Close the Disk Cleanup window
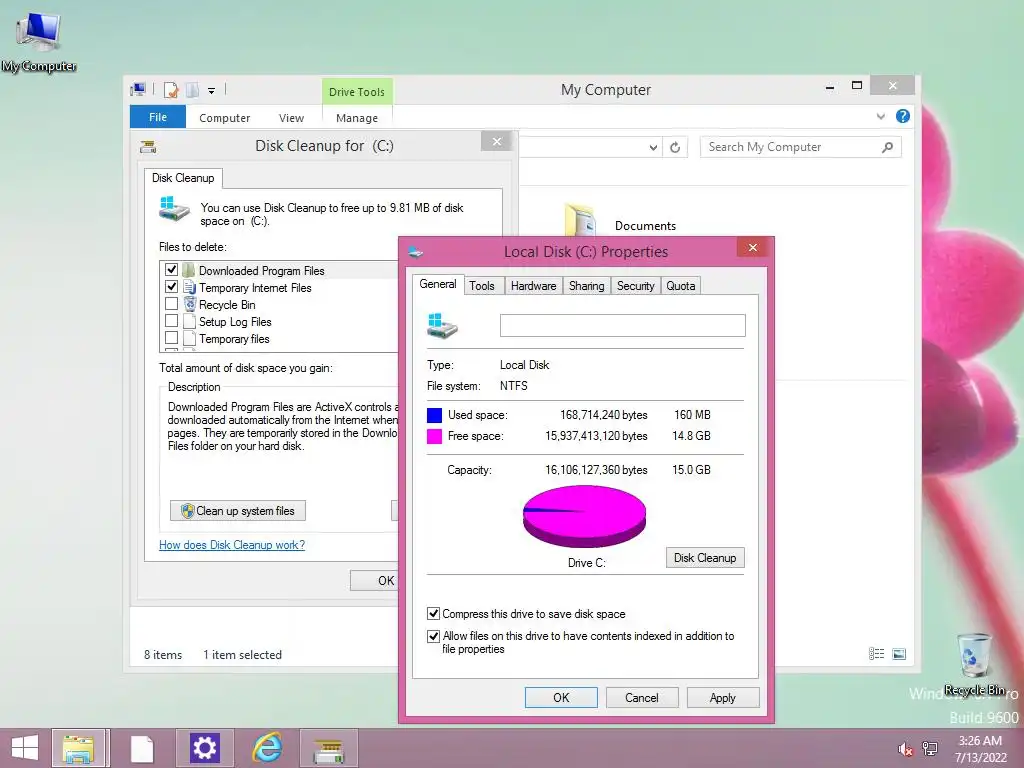1024x768 pixels. click(497, 142)
